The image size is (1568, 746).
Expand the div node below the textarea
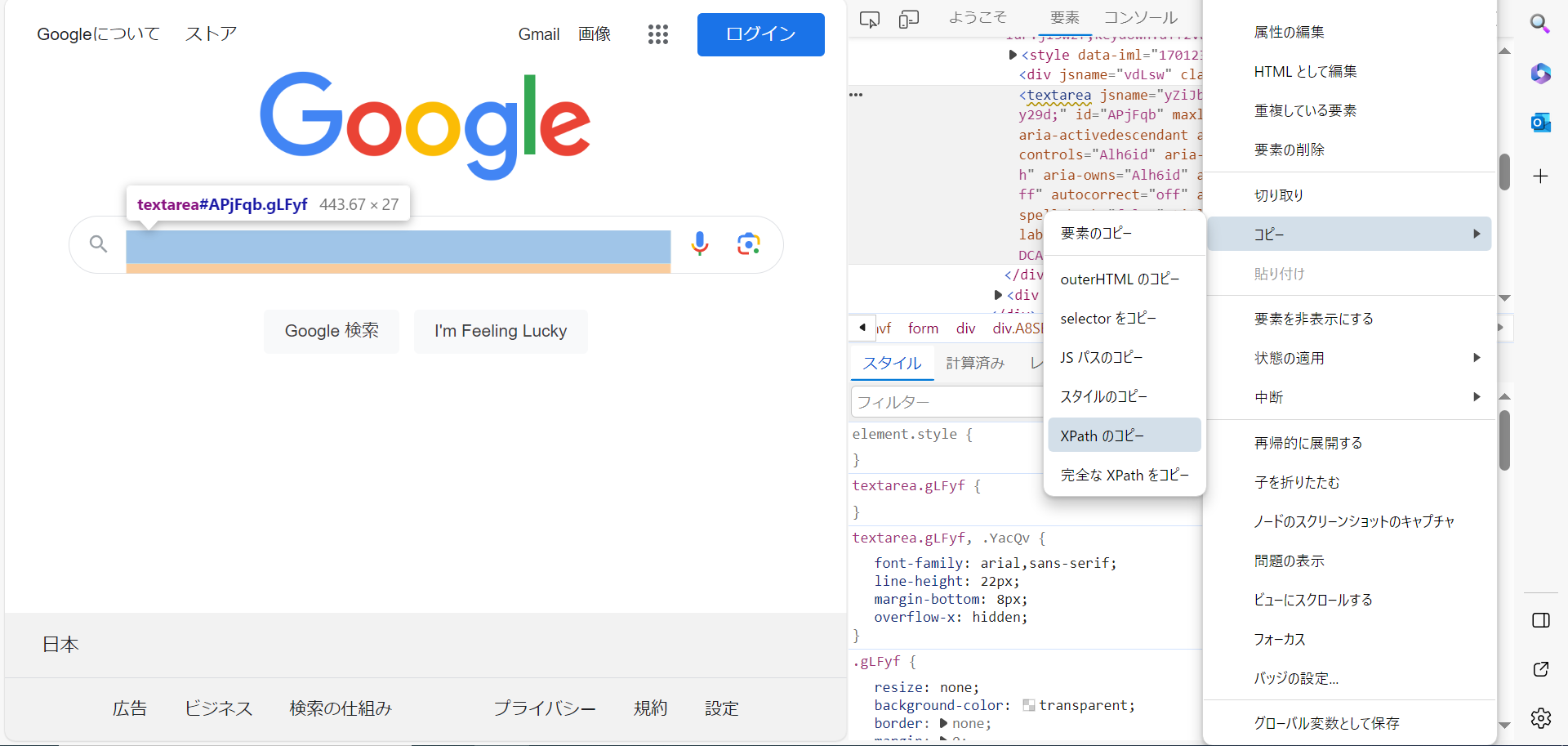[x=998, y=295]
